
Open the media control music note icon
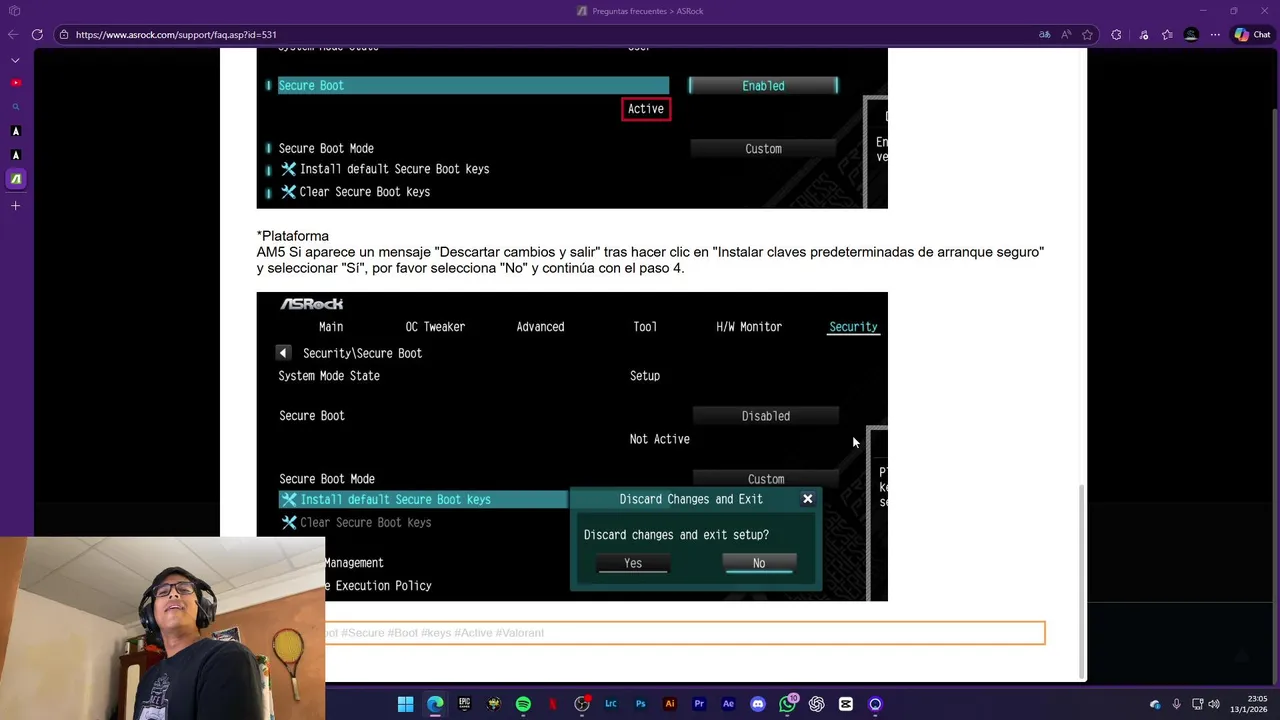[x=1144, y=34]
